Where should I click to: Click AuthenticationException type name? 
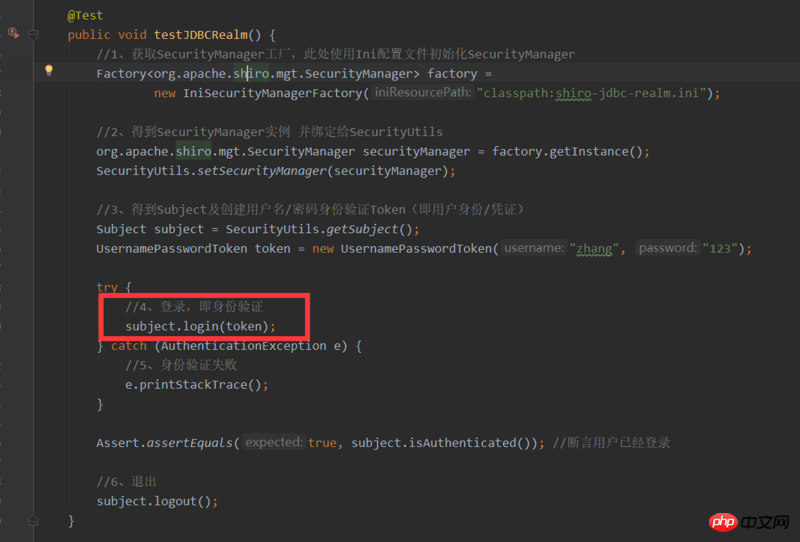244,346
